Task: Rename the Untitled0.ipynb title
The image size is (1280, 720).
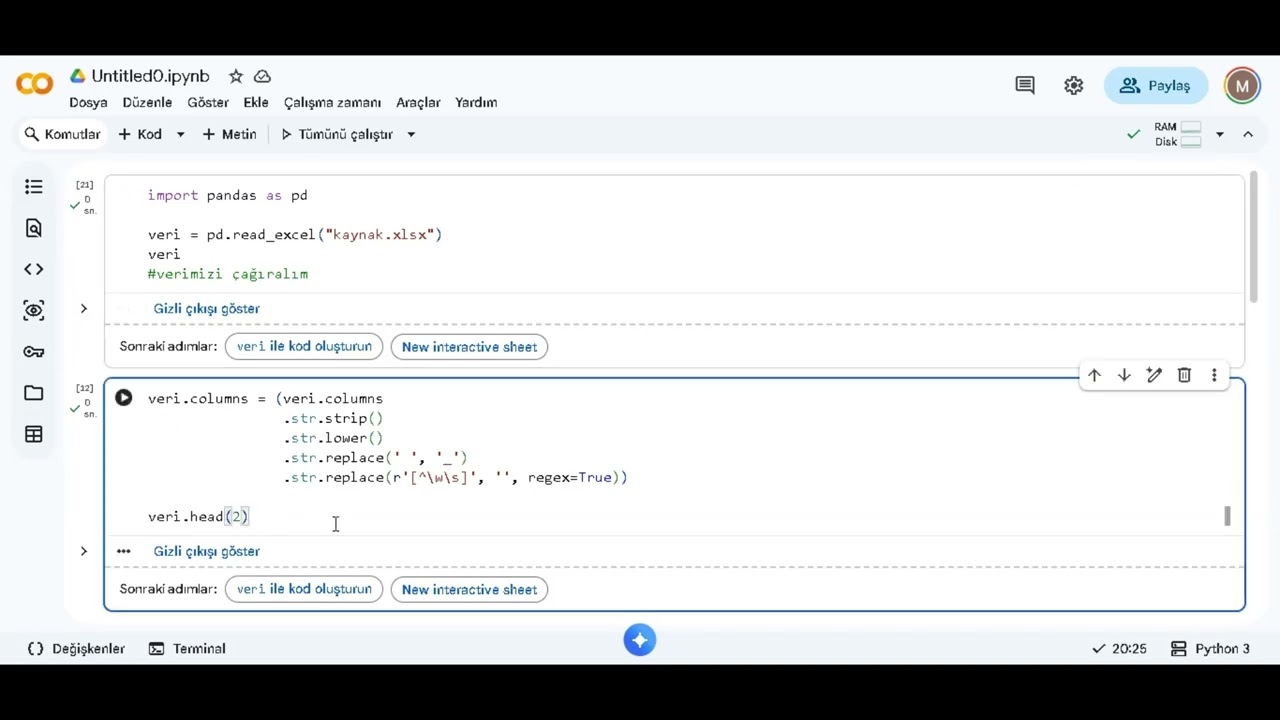Action: (150, 76)
